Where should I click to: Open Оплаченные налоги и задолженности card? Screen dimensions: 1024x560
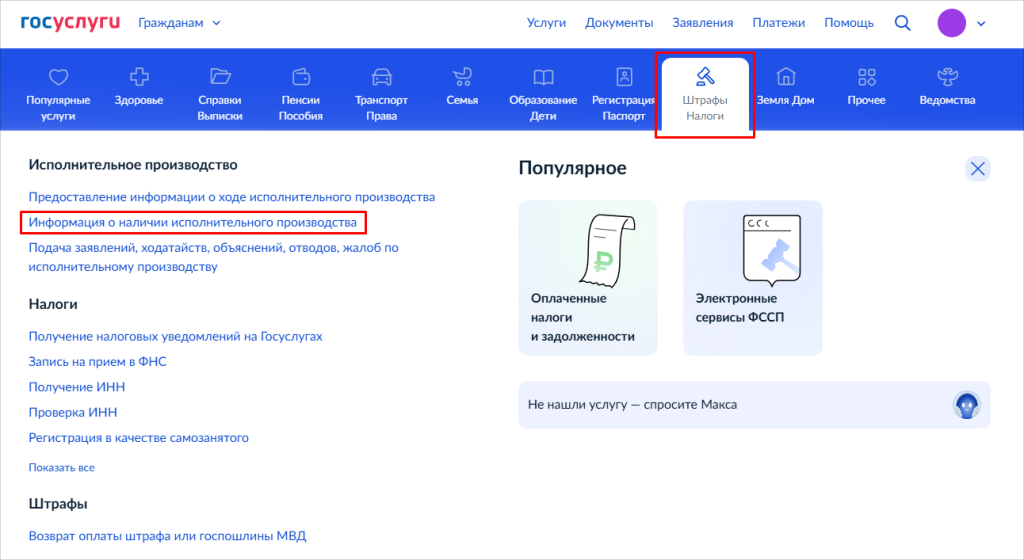[x=588, y=277]
